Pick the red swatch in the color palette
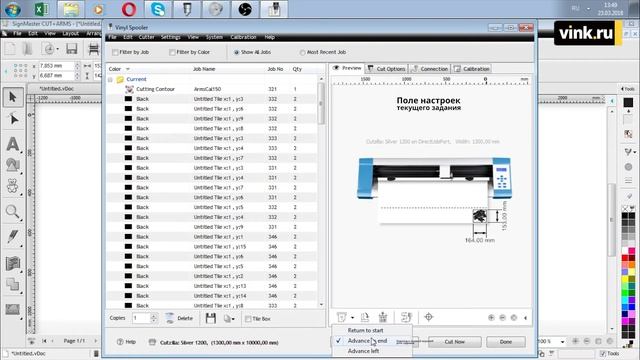This screenshot has height=360, width=640. point(625,258)
